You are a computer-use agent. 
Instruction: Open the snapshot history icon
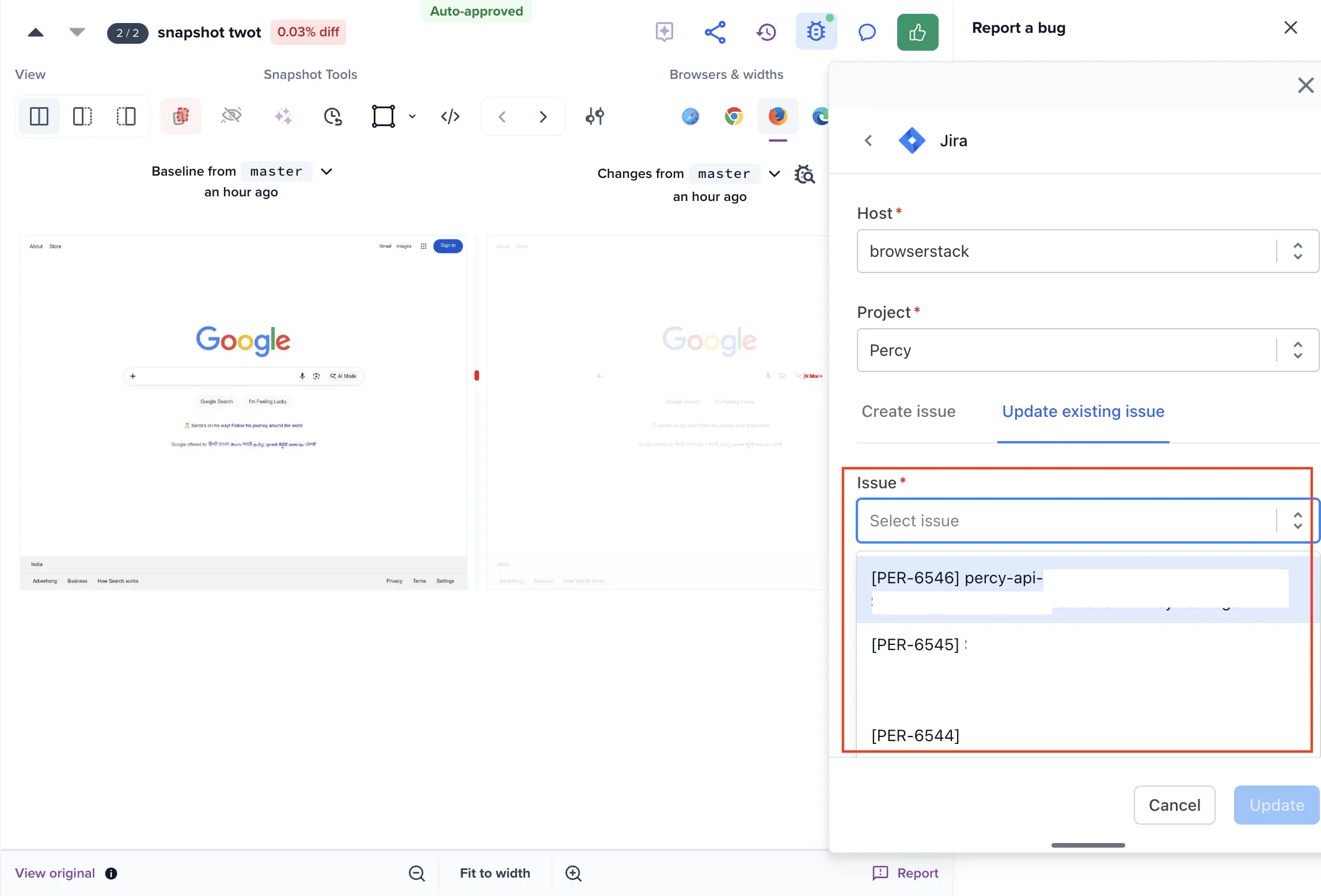coord(766,32)
